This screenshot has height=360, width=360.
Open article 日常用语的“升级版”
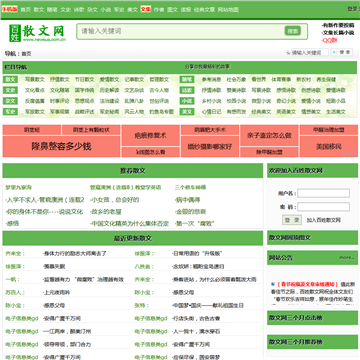tap(197, 253)
